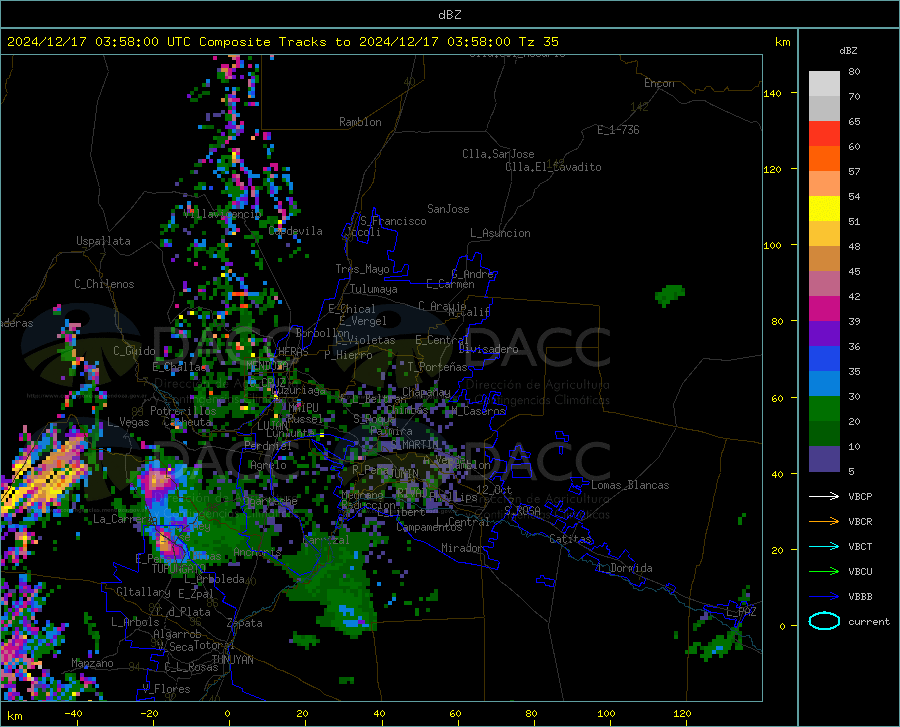The height and width of the screenshot is (727, 900).
Task: Click the L_Dormida place label
Action: 624,568
